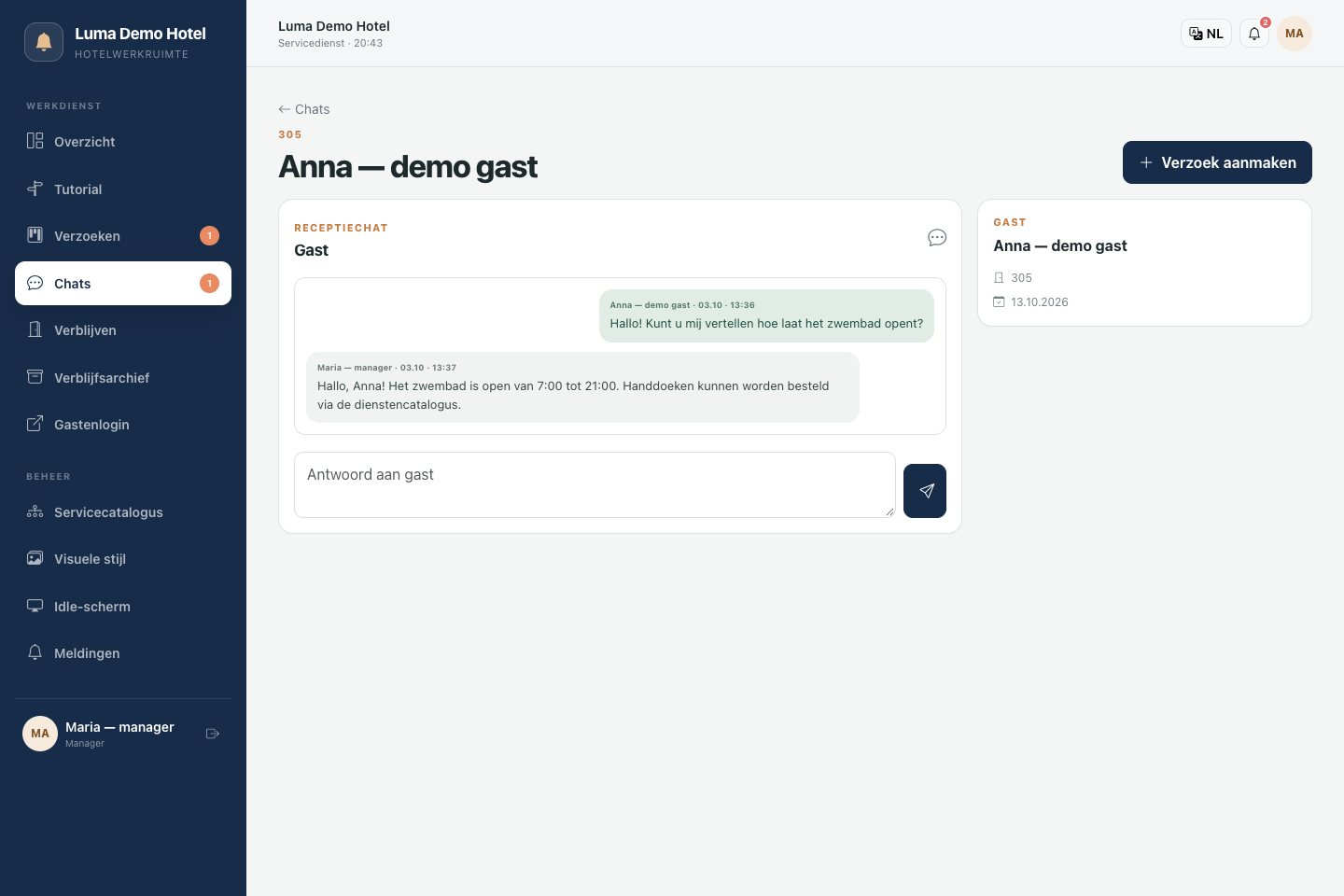Open Idle-scherm settings
This screenshot has height=896, width=1344.
click(123, 607)
